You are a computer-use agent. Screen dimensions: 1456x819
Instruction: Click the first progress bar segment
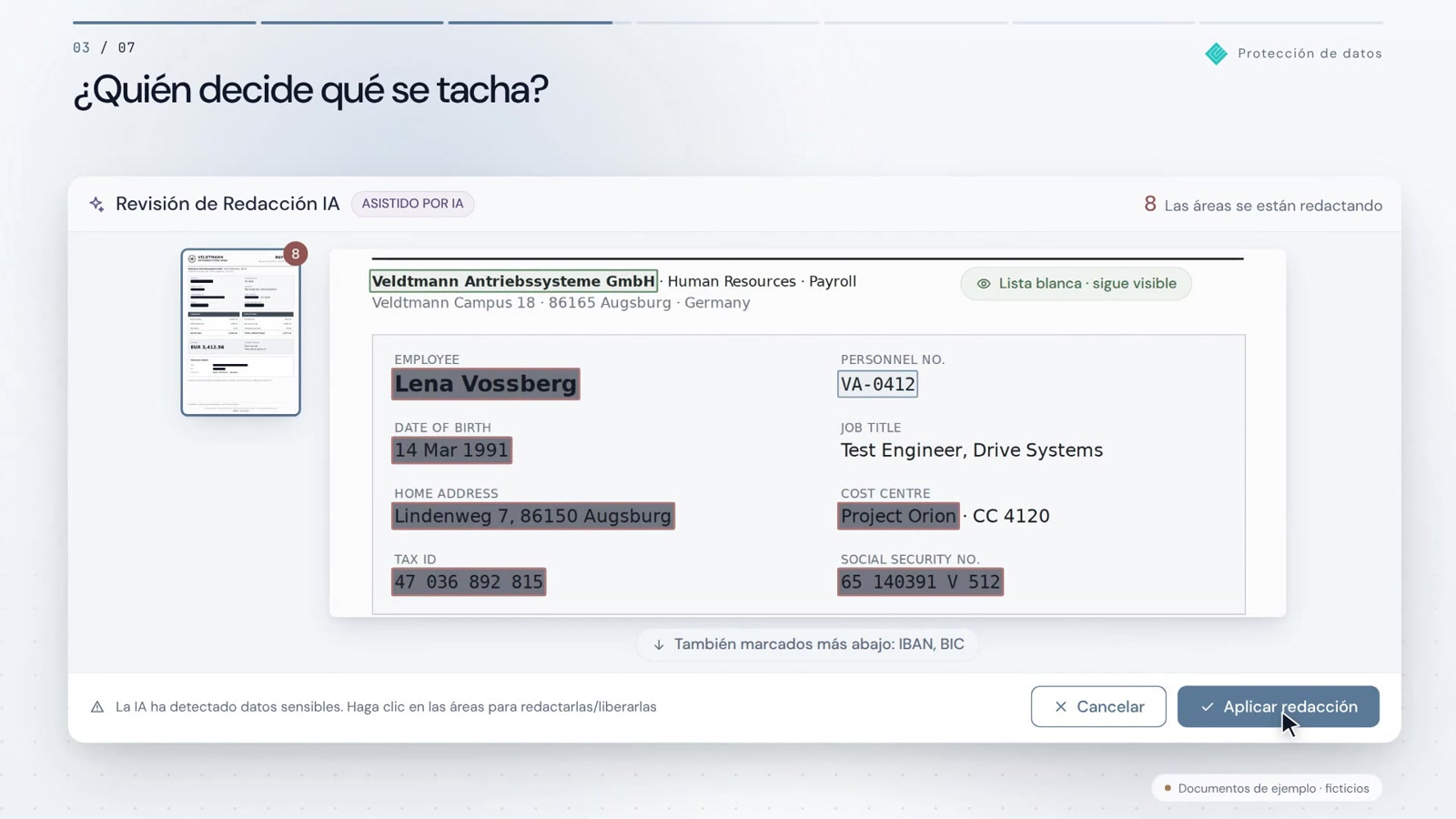pyautogui.click(x=164, y=22)
